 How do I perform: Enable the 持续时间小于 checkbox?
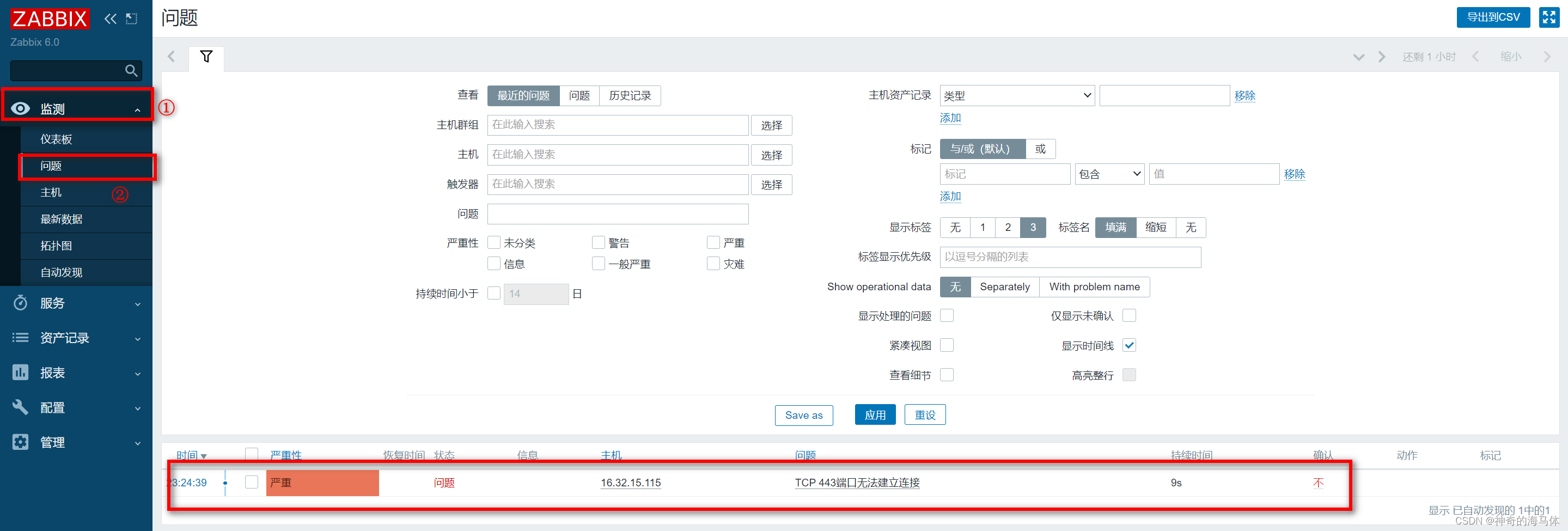[493, 294]
